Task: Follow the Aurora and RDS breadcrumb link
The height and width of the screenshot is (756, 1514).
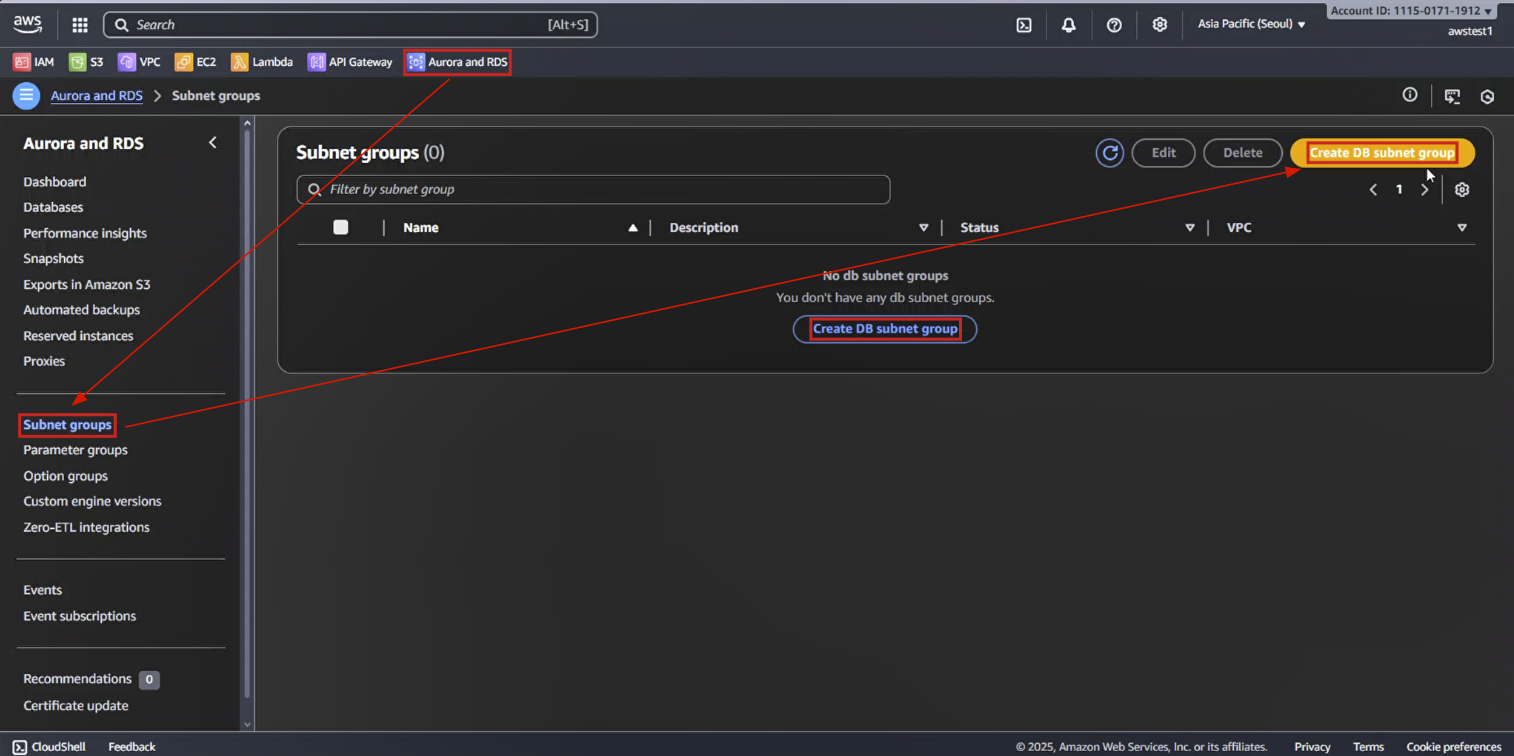Action: click(97, 96)
